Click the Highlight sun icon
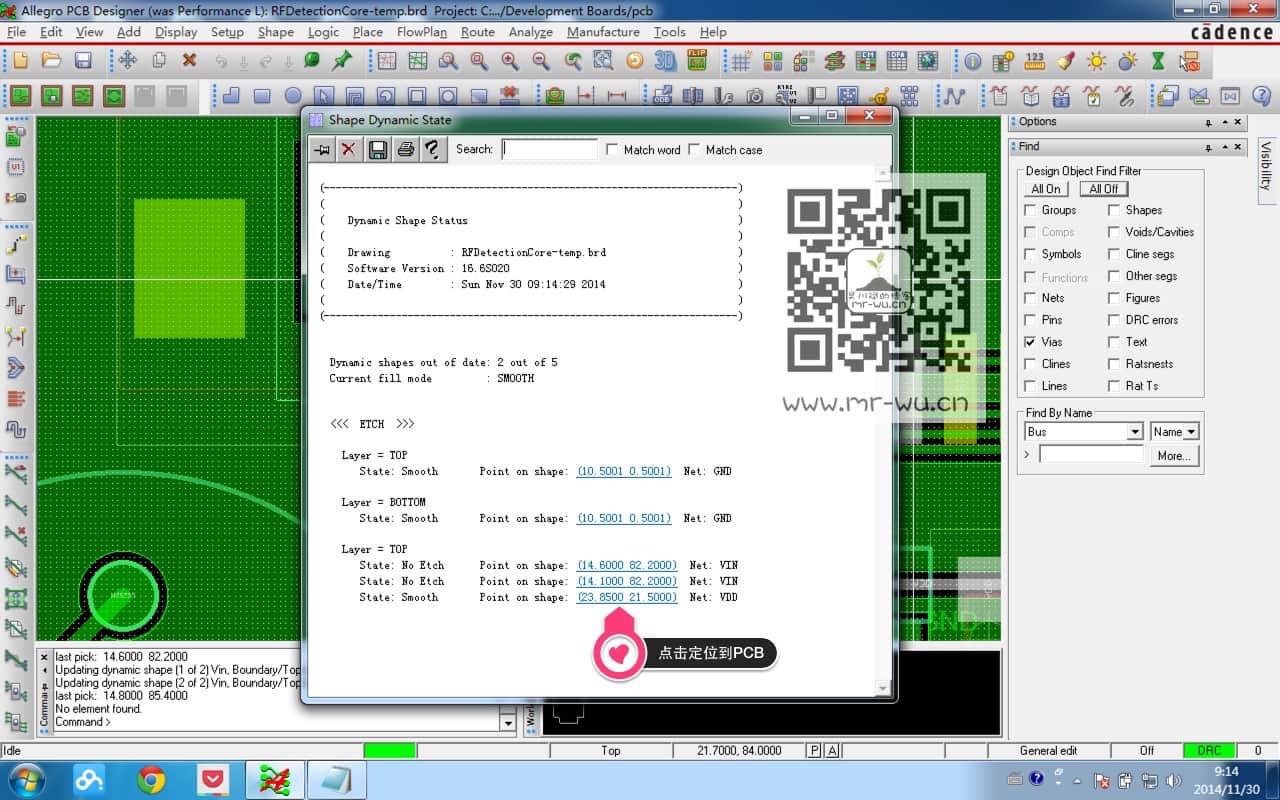 click(1097, 61)
